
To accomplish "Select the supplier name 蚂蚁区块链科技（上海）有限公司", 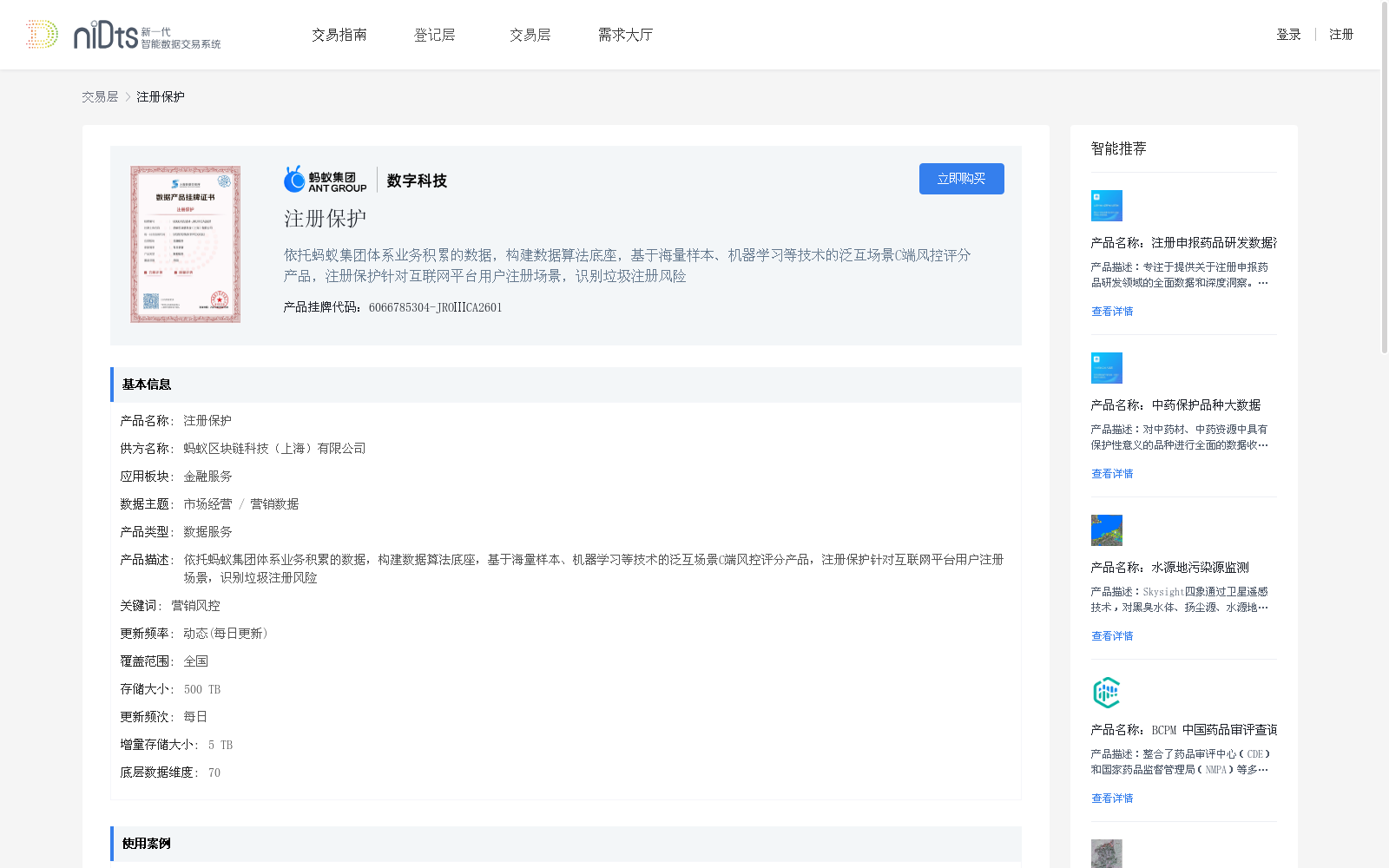I will click(x=274, y=449).
